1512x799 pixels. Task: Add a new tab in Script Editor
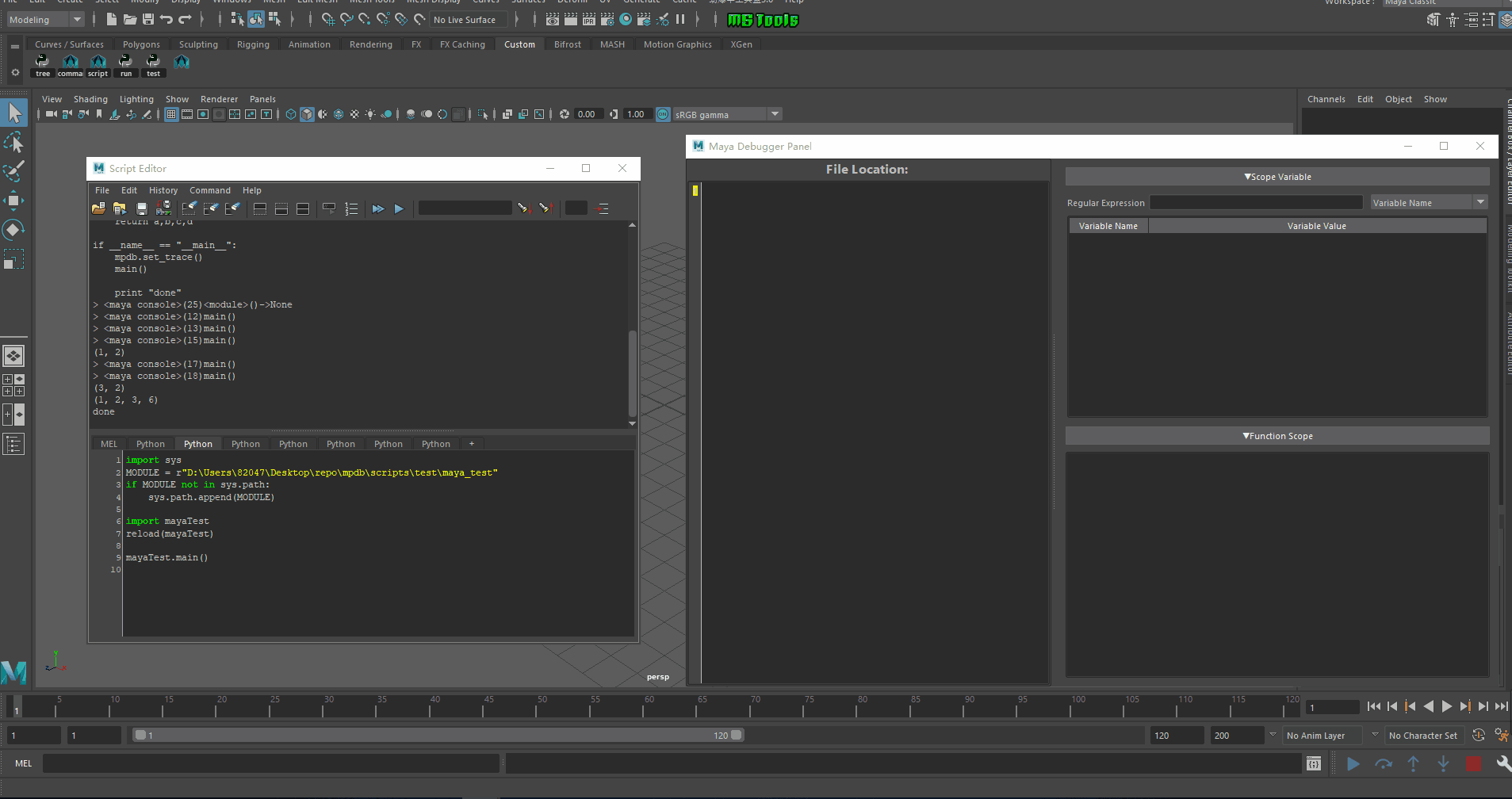click(472, 444)
